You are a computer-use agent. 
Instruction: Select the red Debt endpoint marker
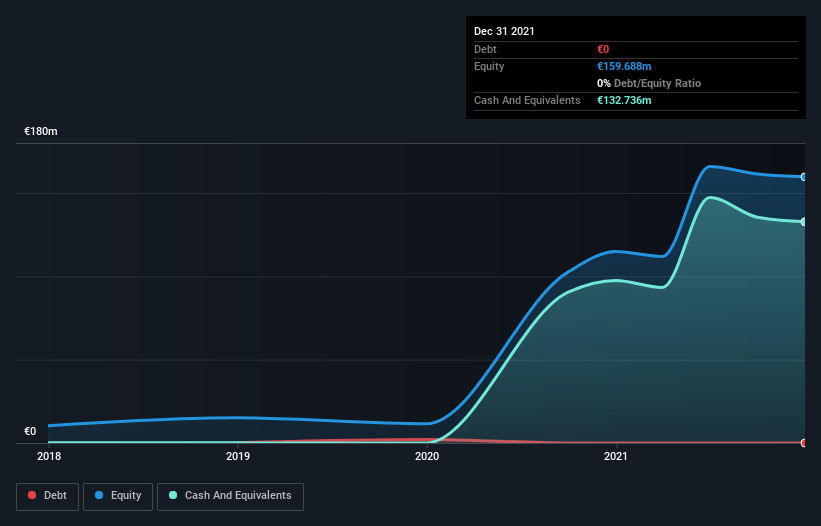[804, 443]
